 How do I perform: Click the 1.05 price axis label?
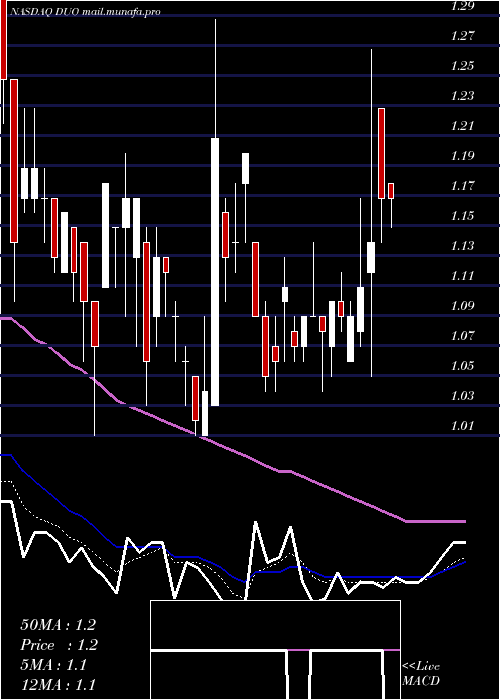[x=462, y=366]
